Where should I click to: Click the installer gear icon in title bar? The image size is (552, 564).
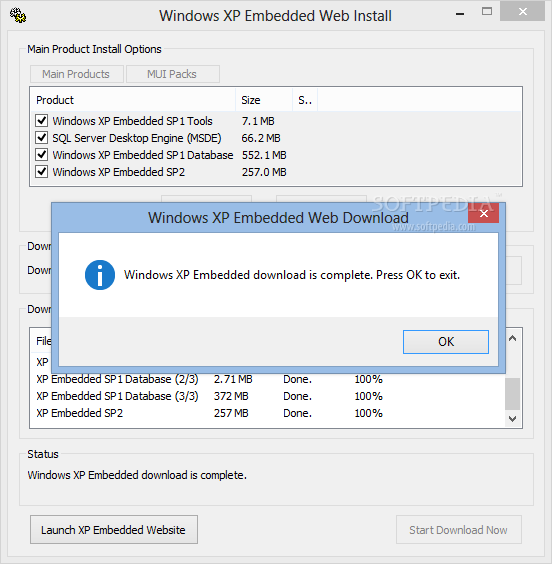(x=18, y=15)
